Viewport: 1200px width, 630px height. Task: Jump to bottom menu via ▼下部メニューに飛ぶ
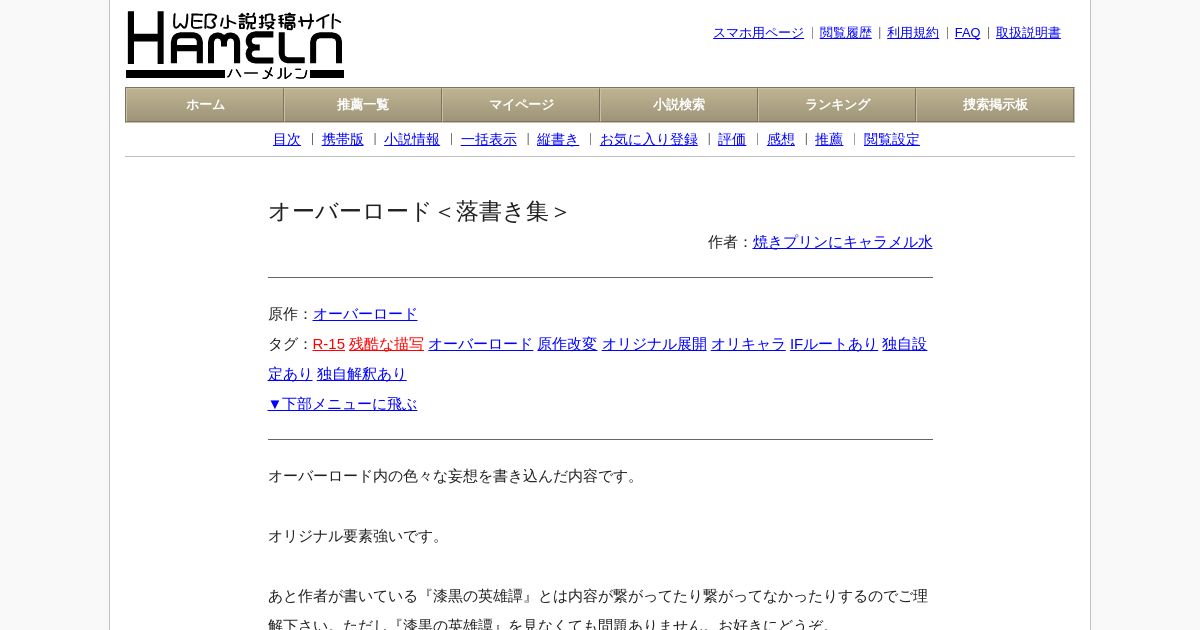click(342, 404)
